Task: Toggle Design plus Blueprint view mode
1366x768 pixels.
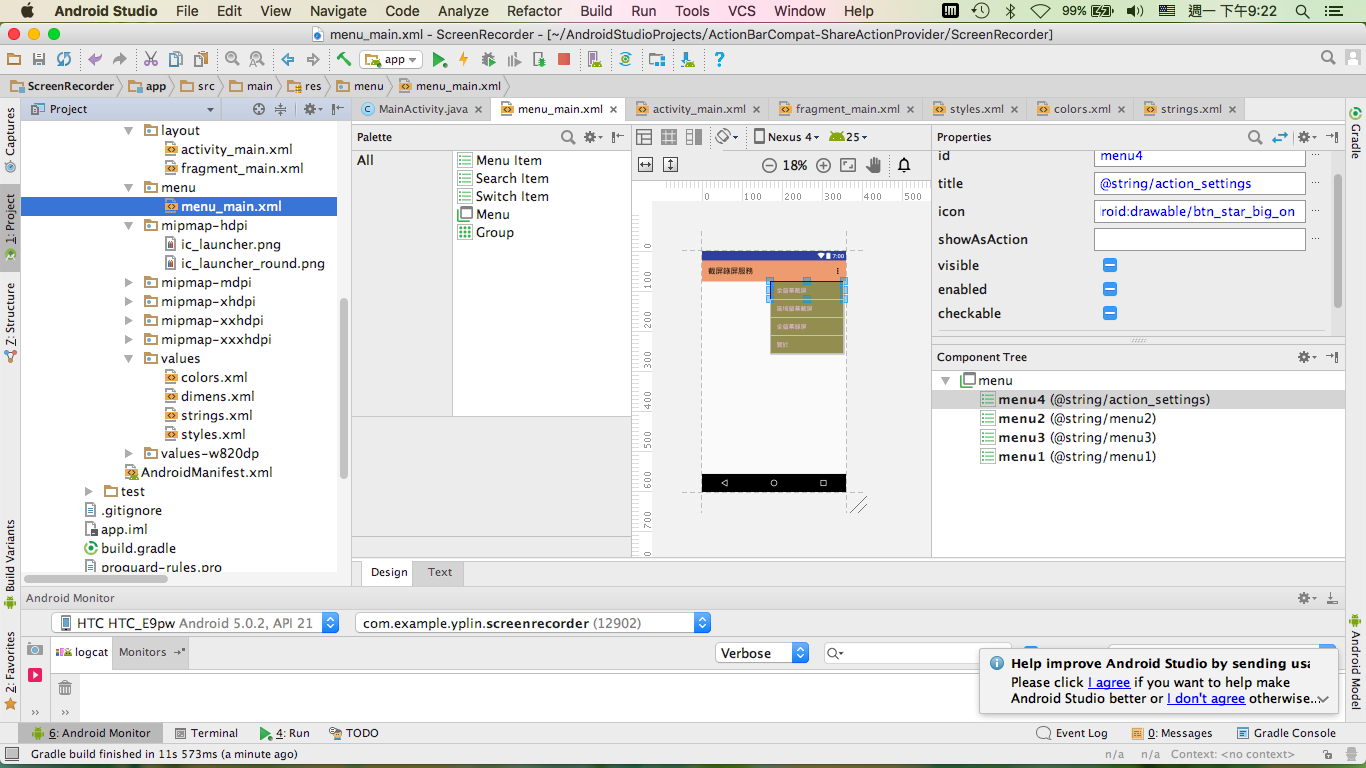Action: 692,137
